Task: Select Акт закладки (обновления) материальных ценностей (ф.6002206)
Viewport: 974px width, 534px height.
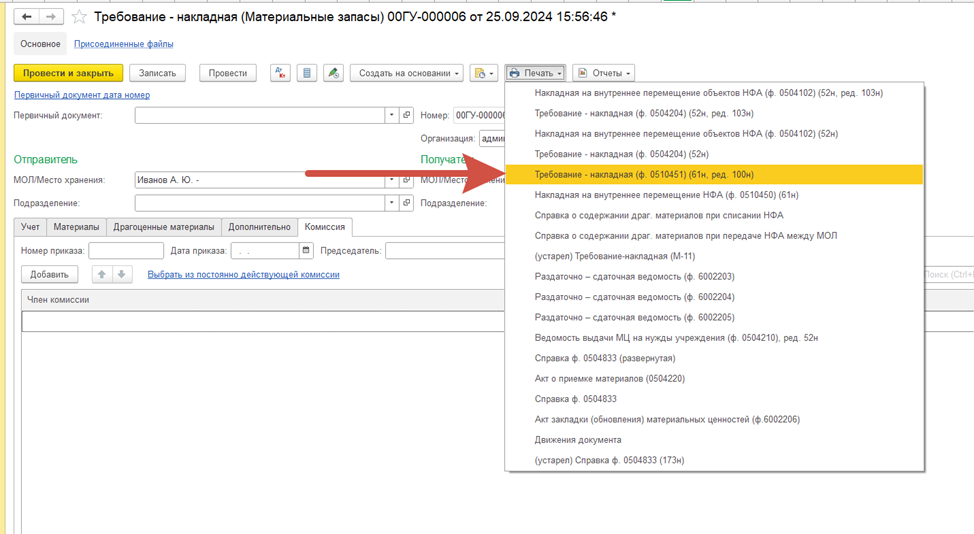Action: [x=714, y=419]
